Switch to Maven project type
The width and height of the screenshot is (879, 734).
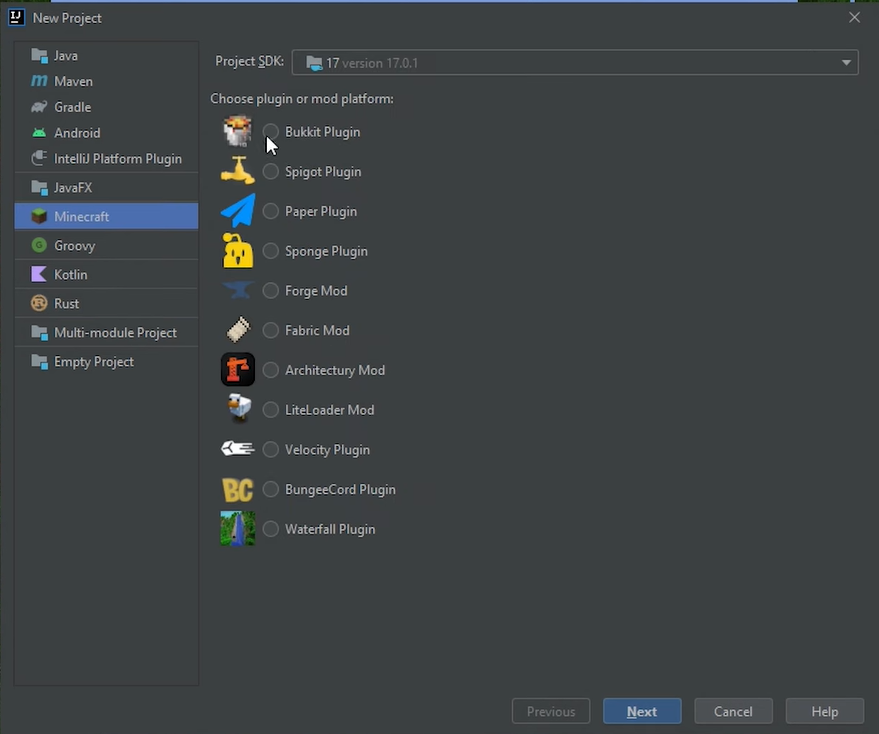(107, 81)
